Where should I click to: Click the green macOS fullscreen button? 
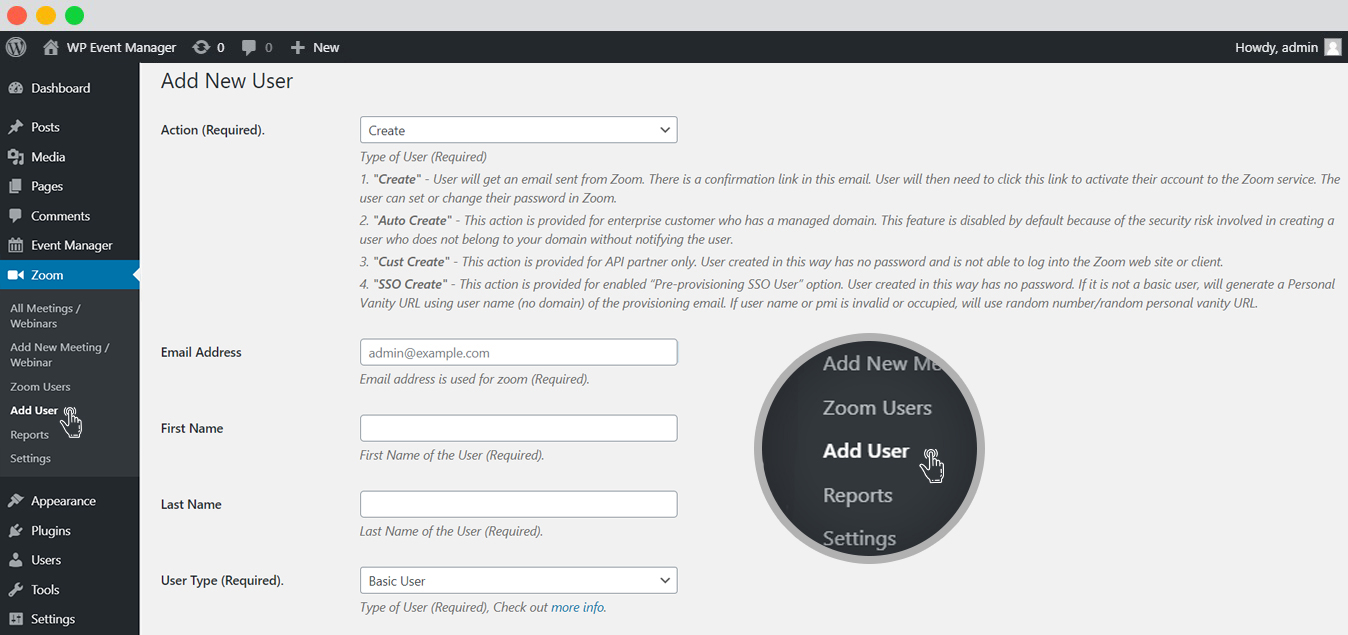pyautogui.click(x=75, y=15)
